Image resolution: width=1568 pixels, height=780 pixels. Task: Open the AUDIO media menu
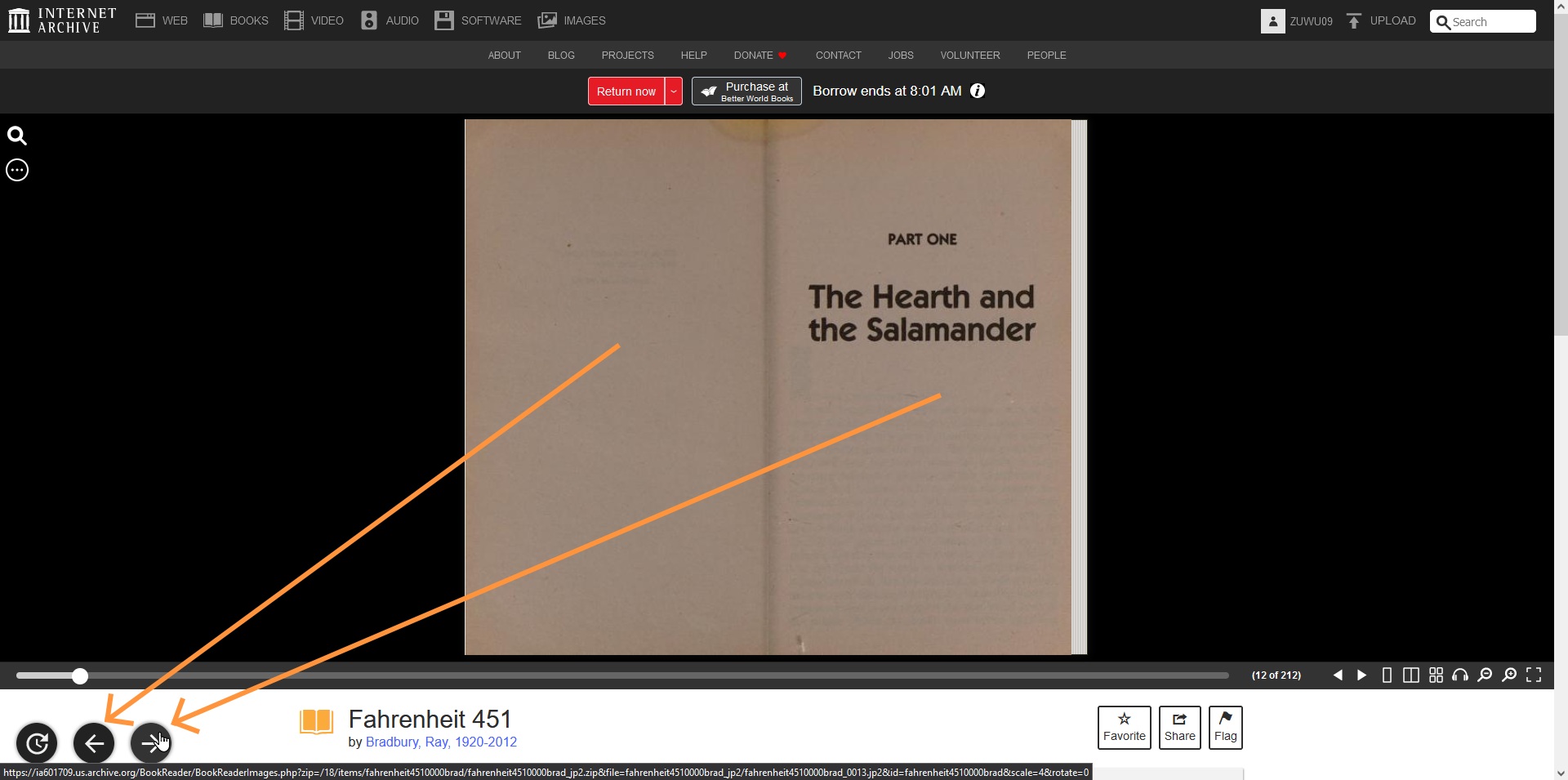pyautogui.click(x=390, y=20)
